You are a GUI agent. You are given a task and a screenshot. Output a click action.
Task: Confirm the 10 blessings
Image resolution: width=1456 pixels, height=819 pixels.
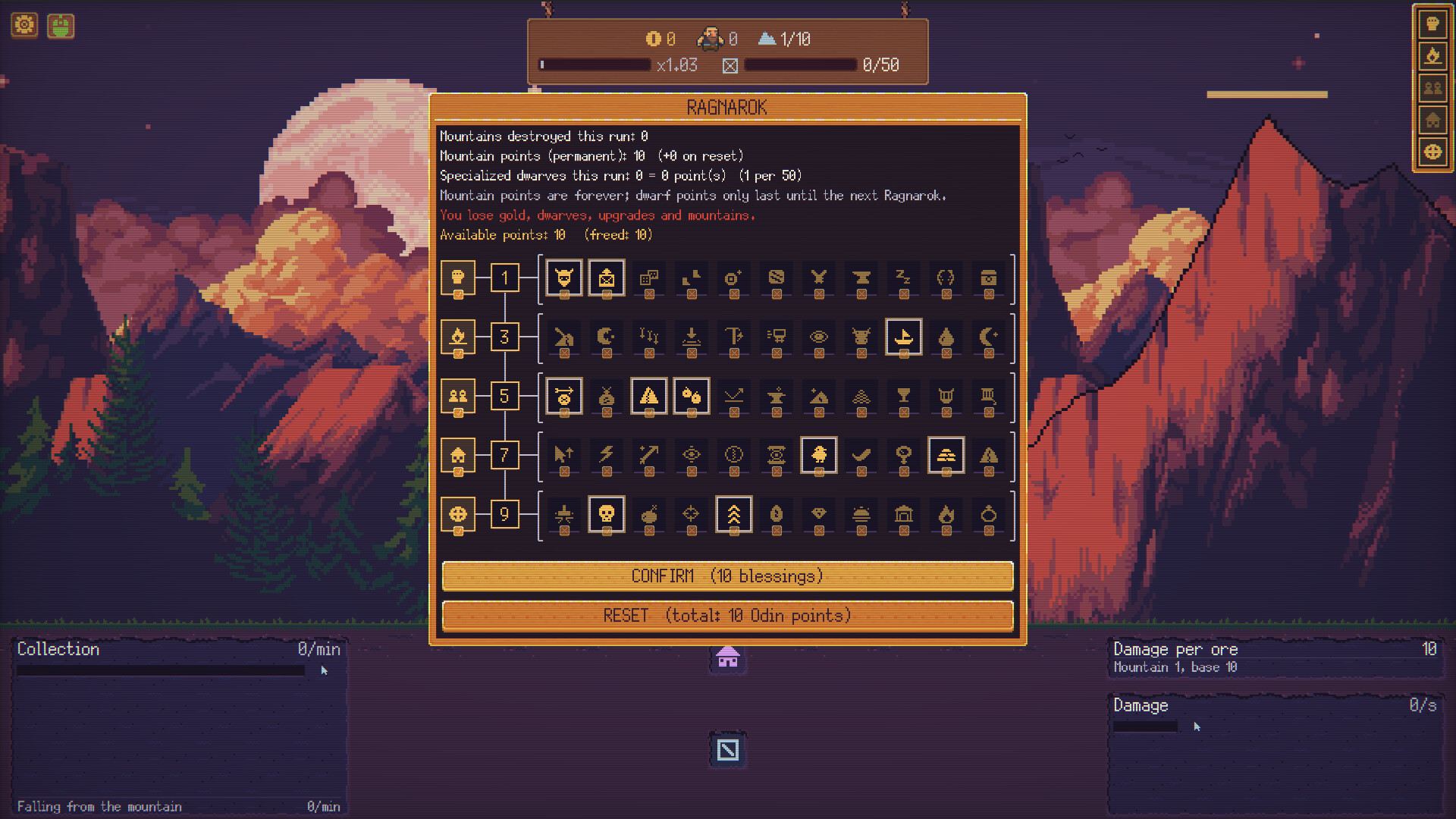727,576
